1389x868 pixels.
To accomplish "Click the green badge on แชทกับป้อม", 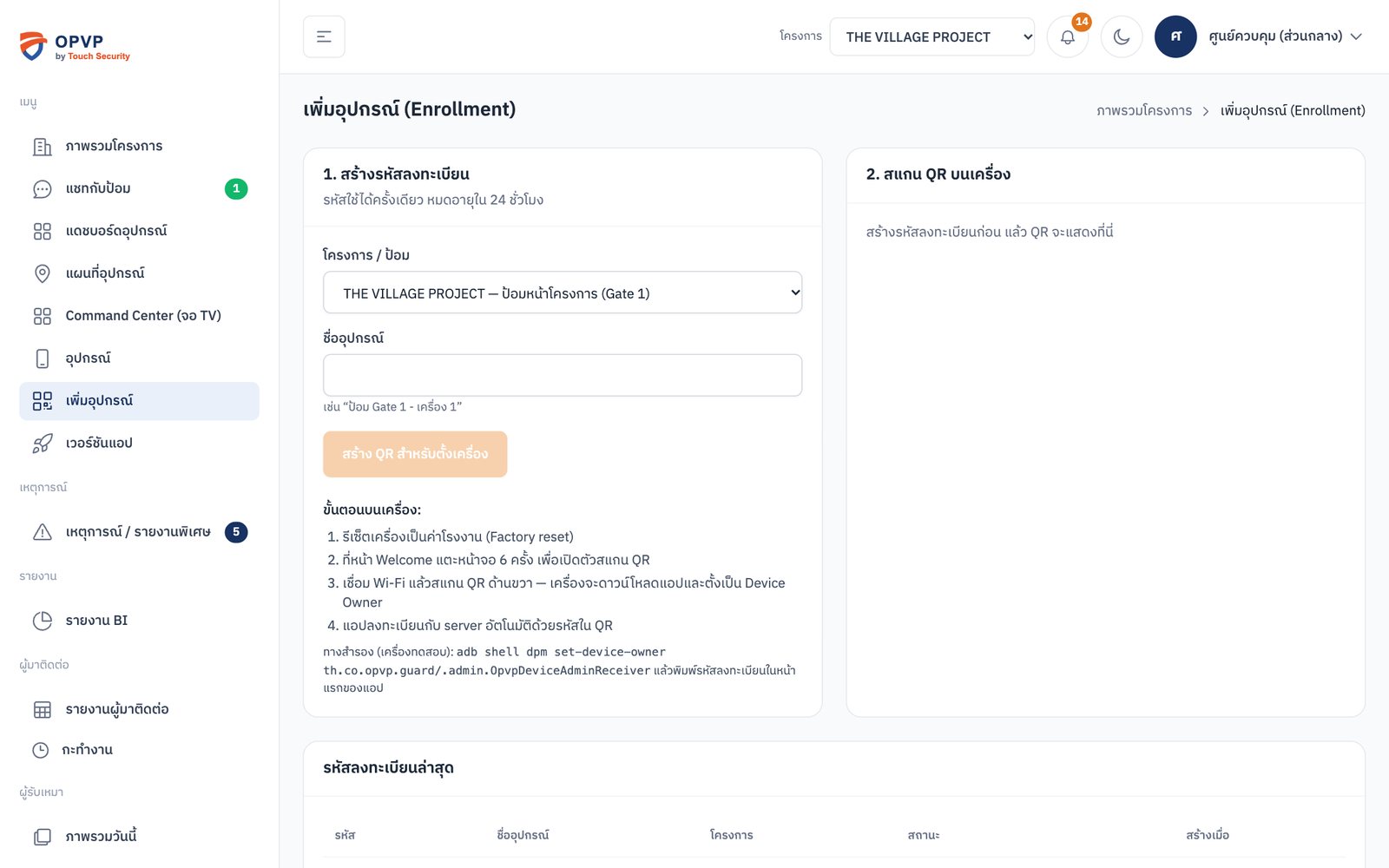I will (236, 188).
